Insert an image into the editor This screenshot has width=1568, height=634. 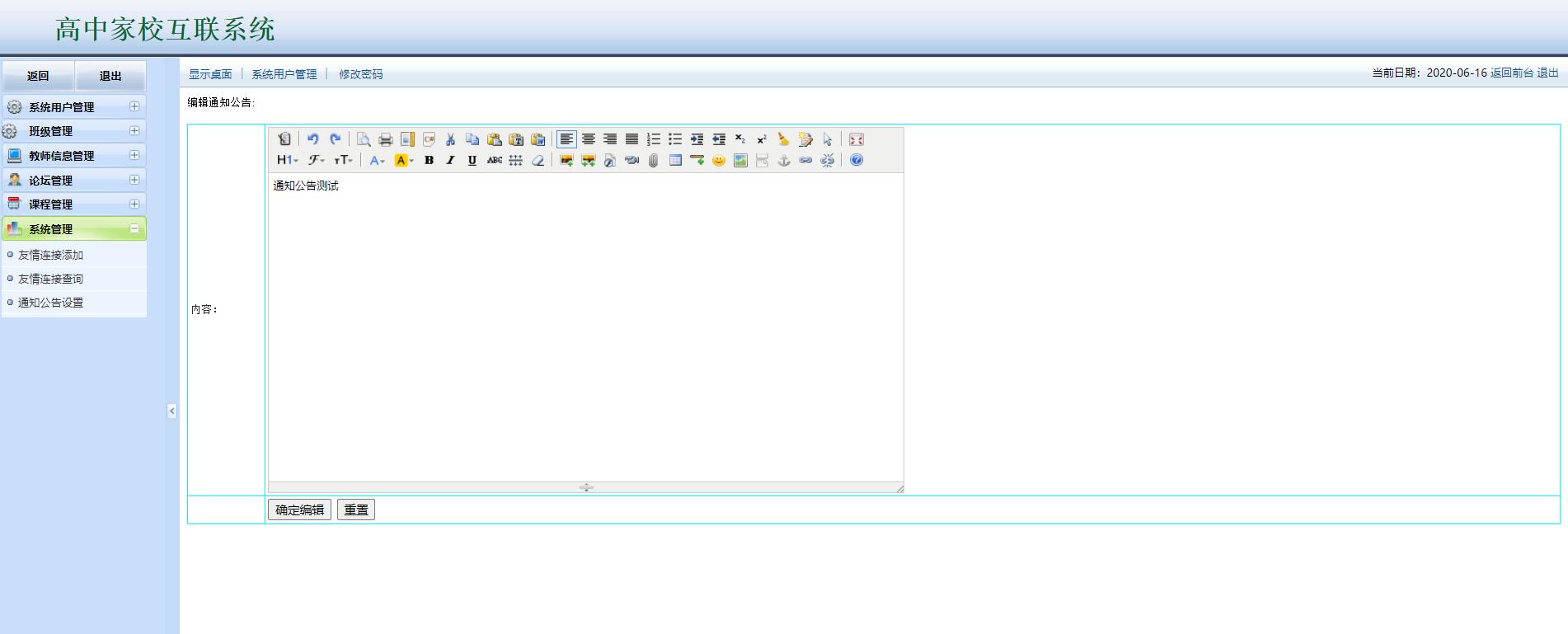pyautogui.click(x=566, y=160)
